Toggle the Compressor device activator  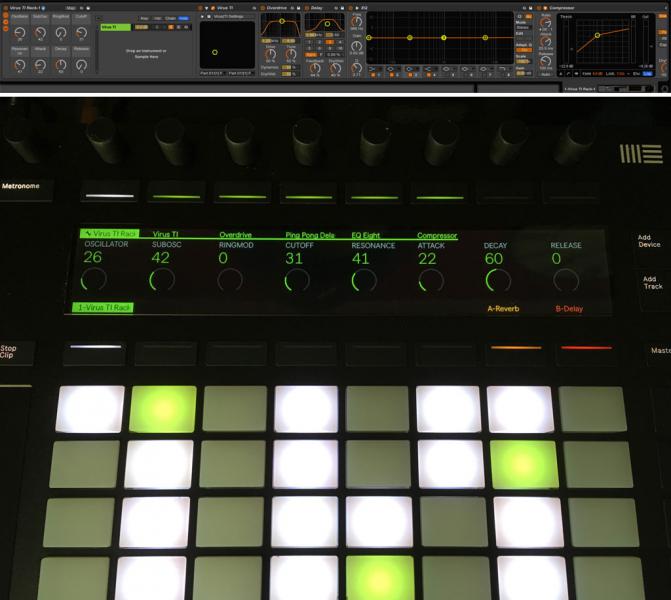(539, 8)
